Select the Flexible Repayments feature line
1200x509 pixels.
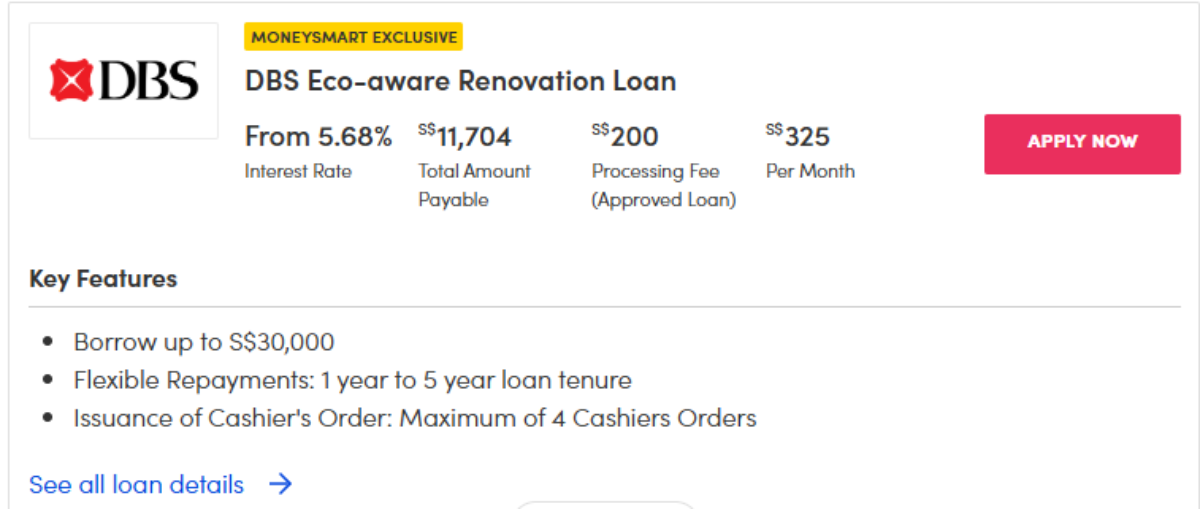point(352,380)
